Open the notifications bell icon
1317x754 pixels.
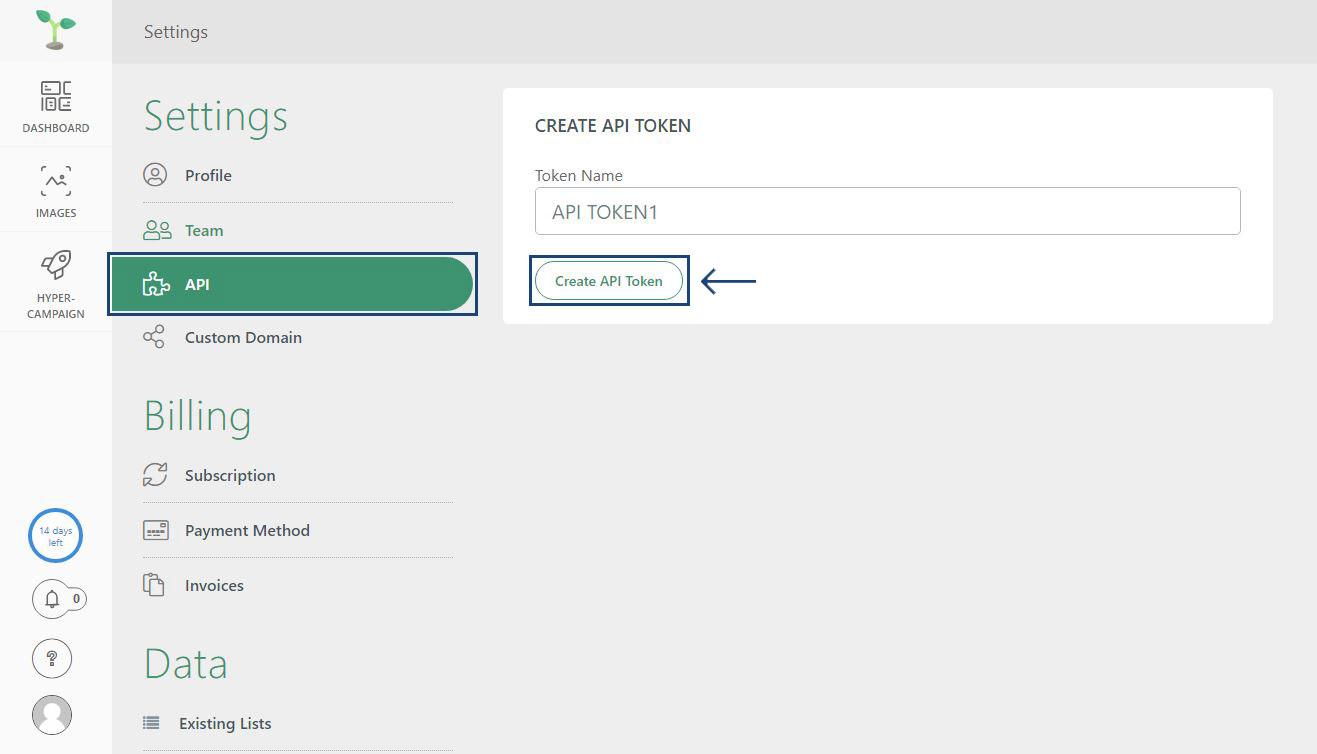click(x=53, y=599)
